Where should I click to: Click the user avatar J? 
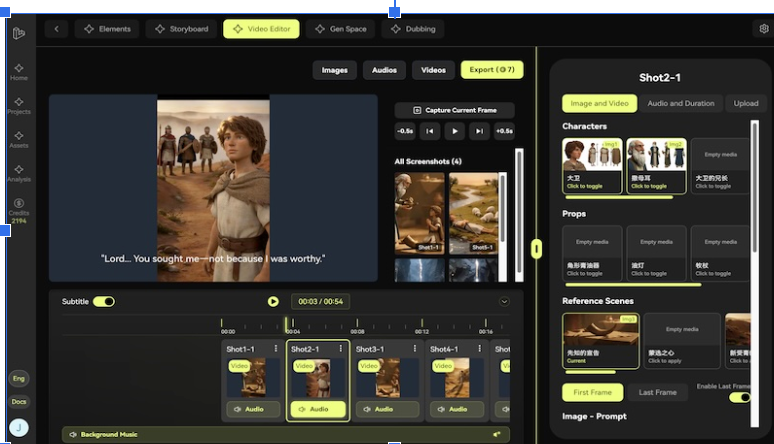point(19,428)
